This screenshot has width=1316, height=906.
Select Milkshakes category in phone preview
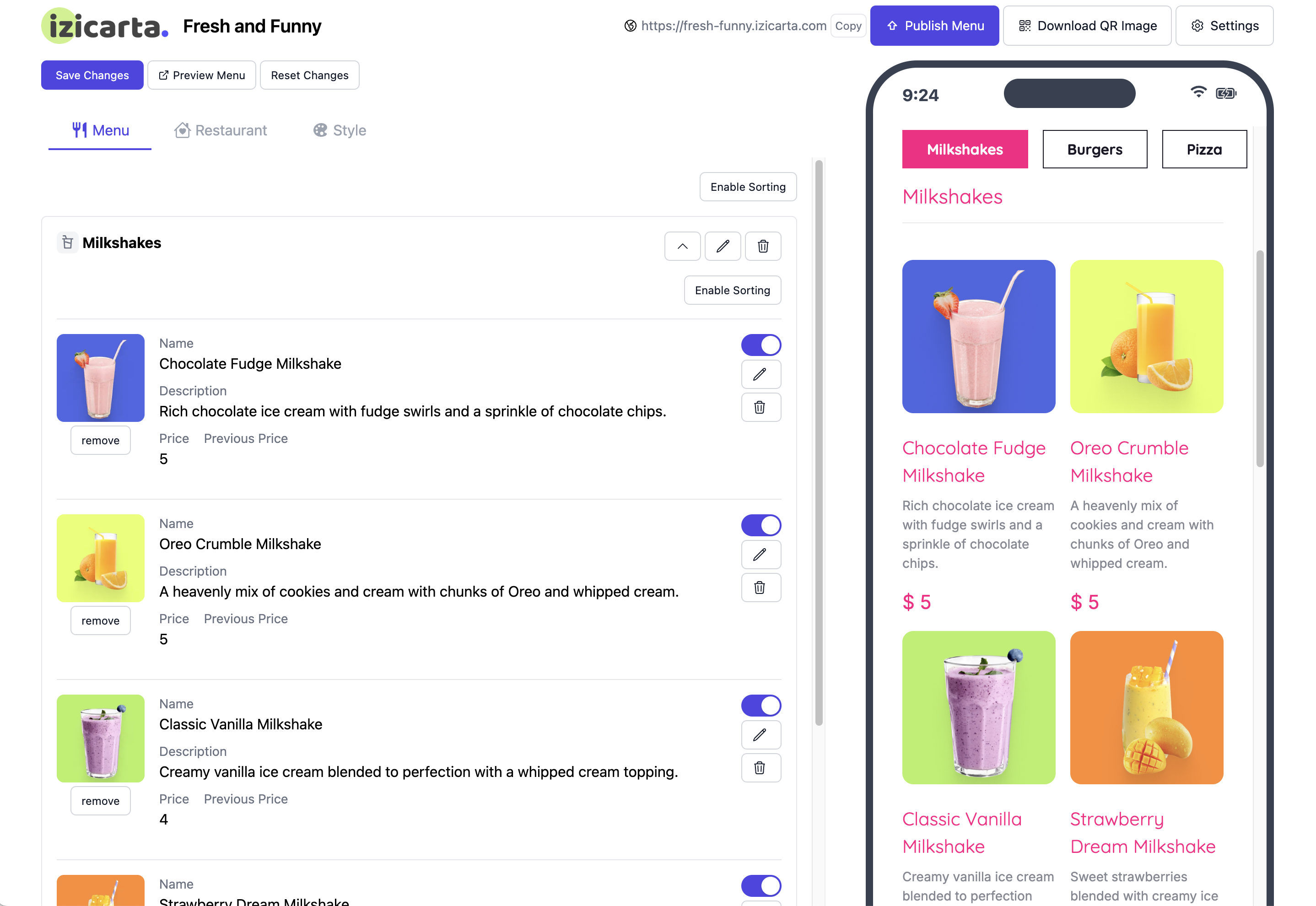tap(965, 149)
